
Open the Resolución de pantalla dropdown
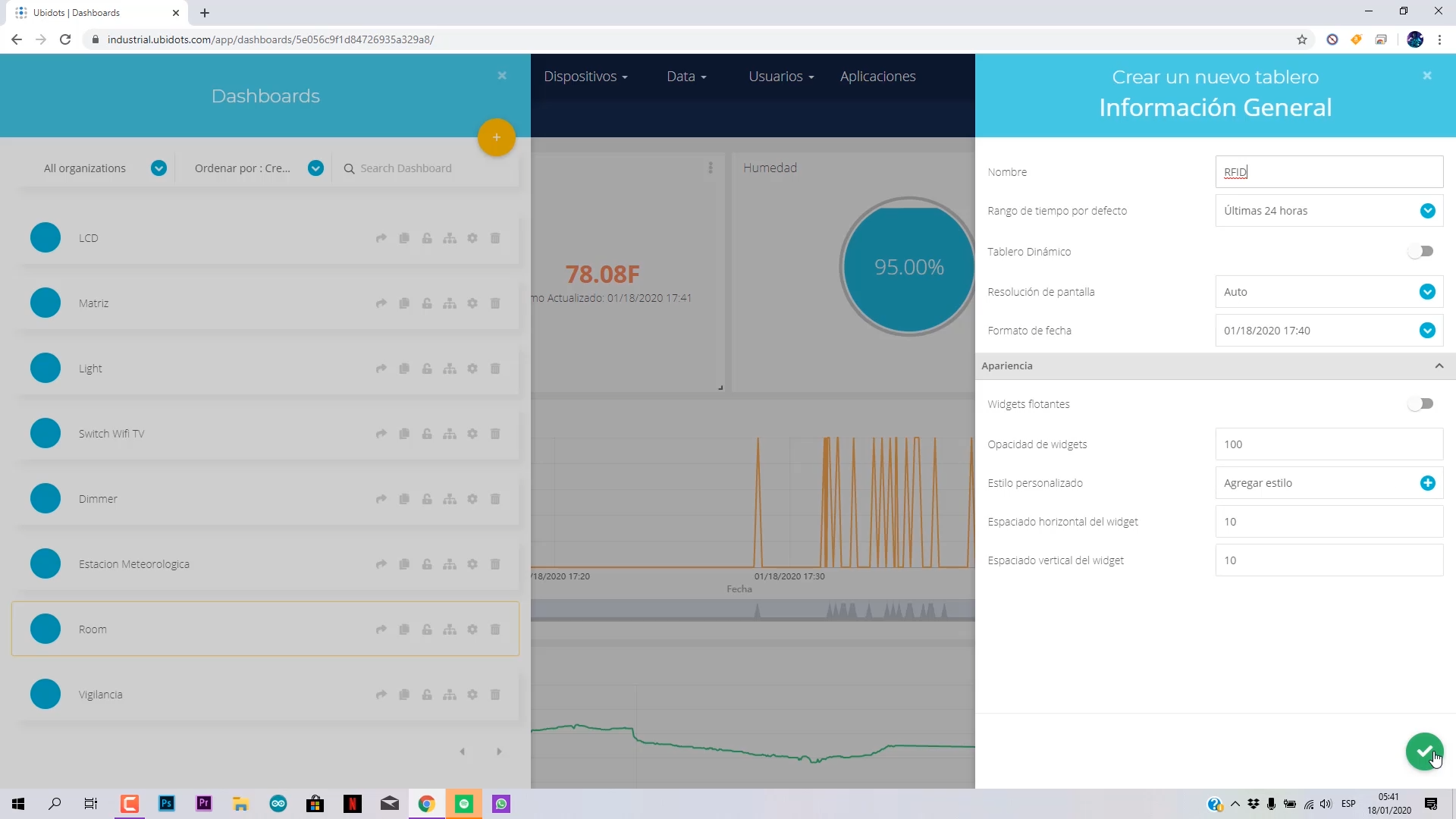click(1329, 292)
